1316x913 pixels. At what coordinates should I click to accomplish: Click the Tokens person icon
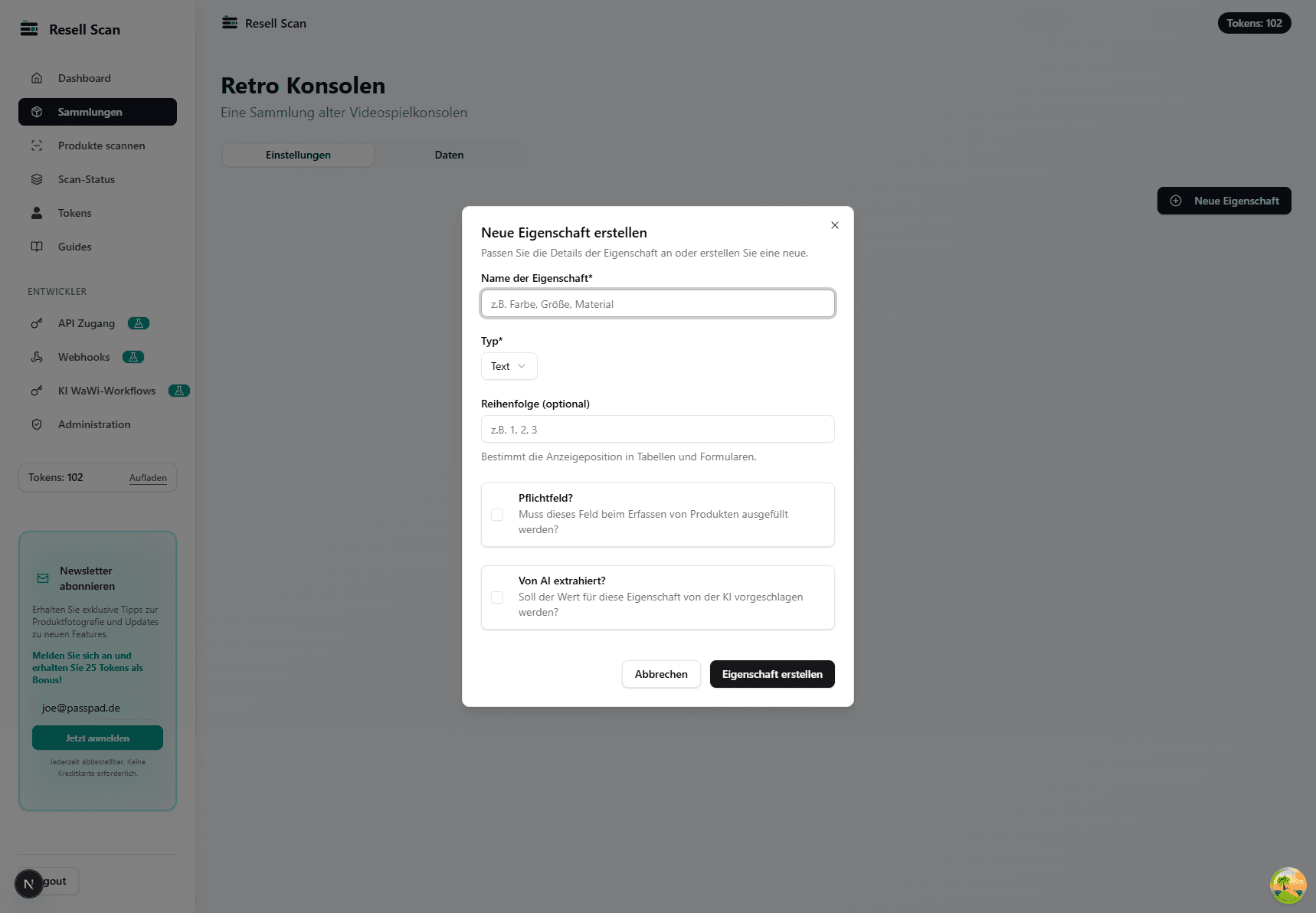click(37, 213)
